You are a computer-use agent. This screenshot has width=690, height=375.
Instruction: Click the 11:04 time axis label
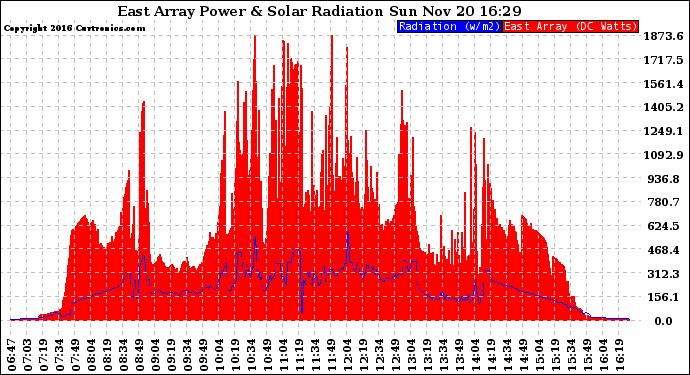pyautogui.click(x=283, y=355)
